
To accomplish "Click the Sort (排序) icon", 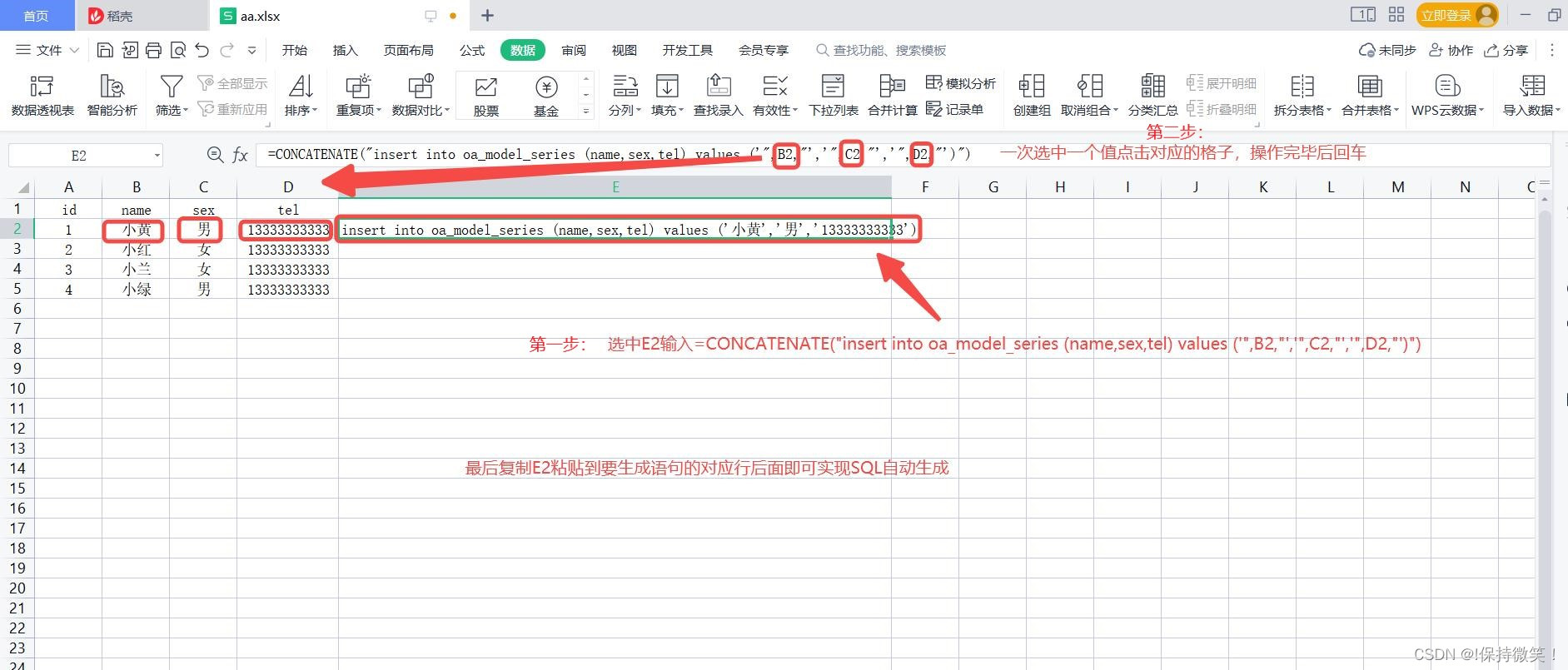I will point(301,87).
